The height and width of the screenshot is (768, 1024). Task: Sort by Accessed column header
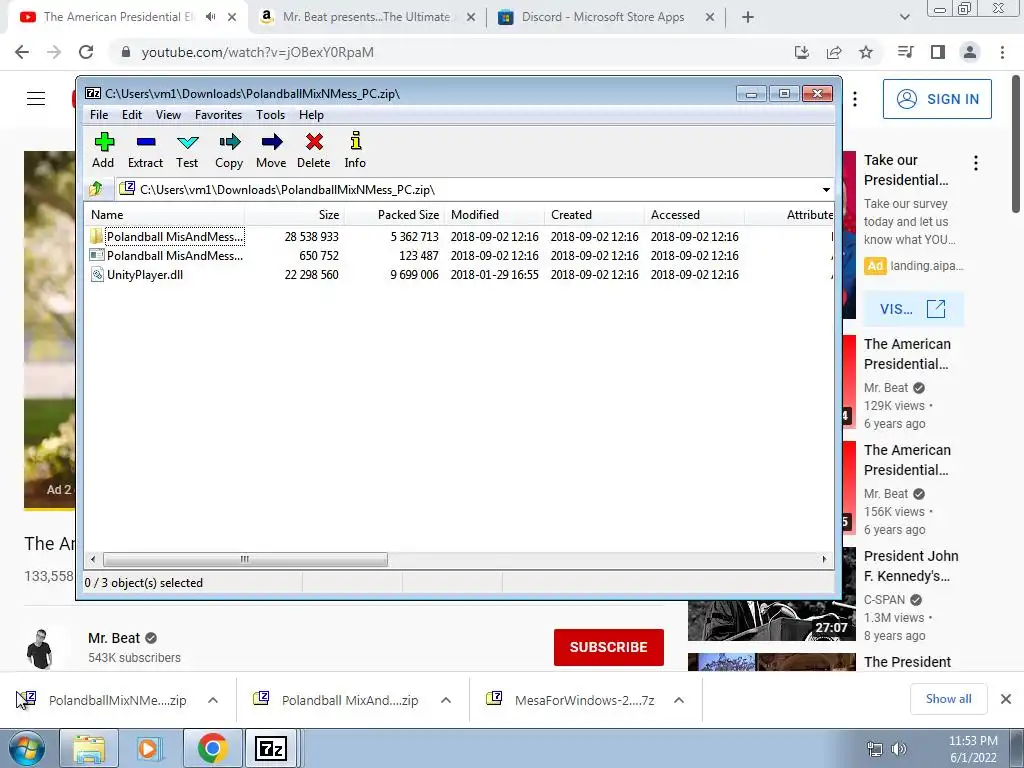pos(694,215)
